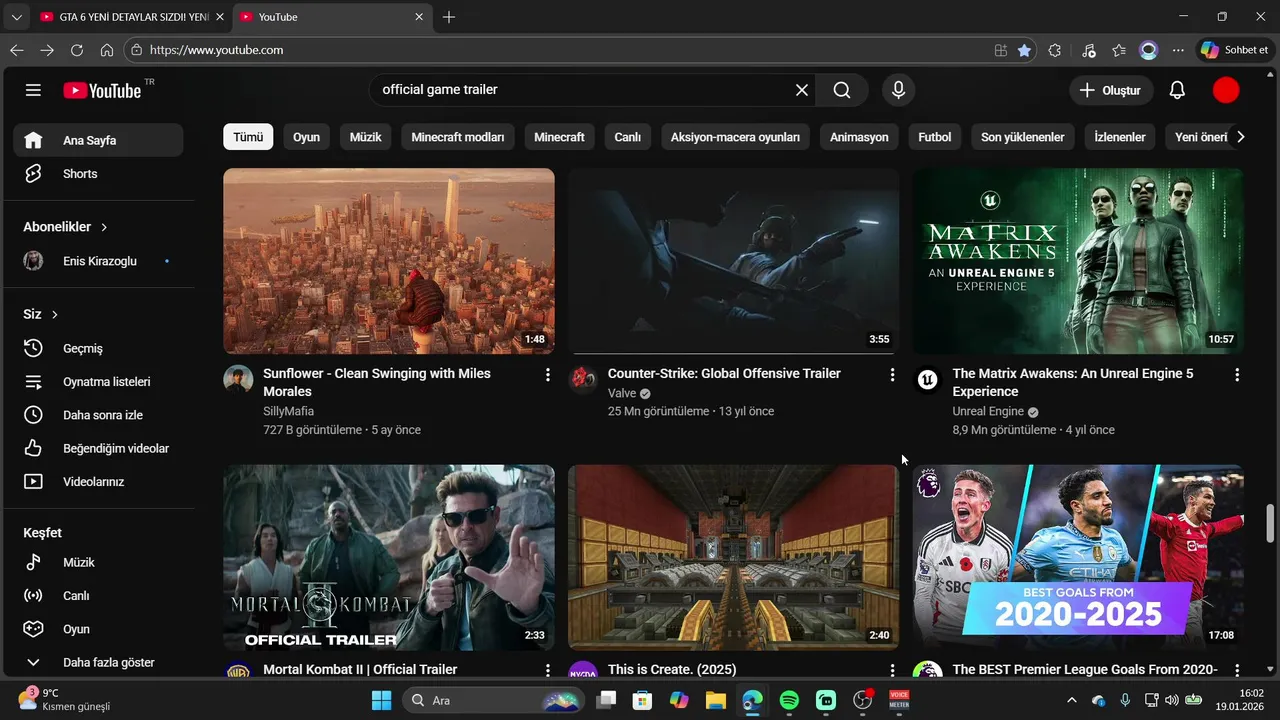Open the browser media control icon
The width and height of the screenshot is (1280, 720).
pyautogui.click(x=1089, y=50)
